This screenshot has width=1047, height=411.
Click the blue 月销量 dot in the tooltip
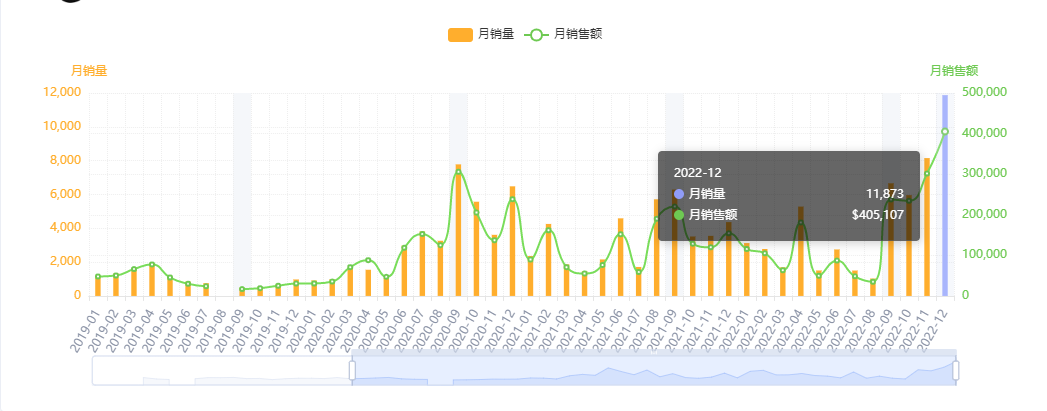(679, 194)
